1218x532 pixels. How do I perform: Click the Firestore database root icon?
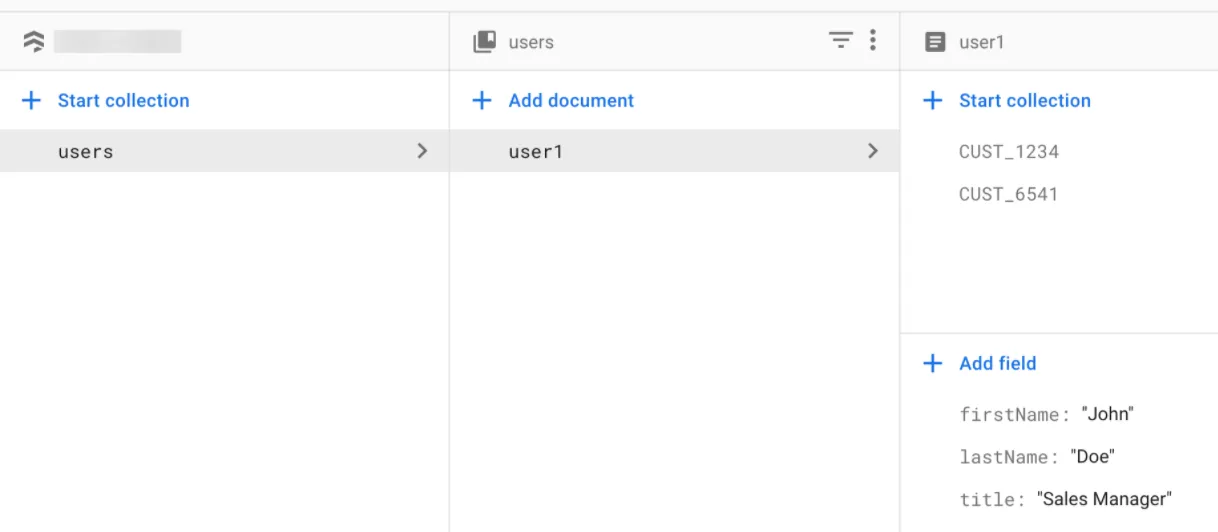point(33,41)
